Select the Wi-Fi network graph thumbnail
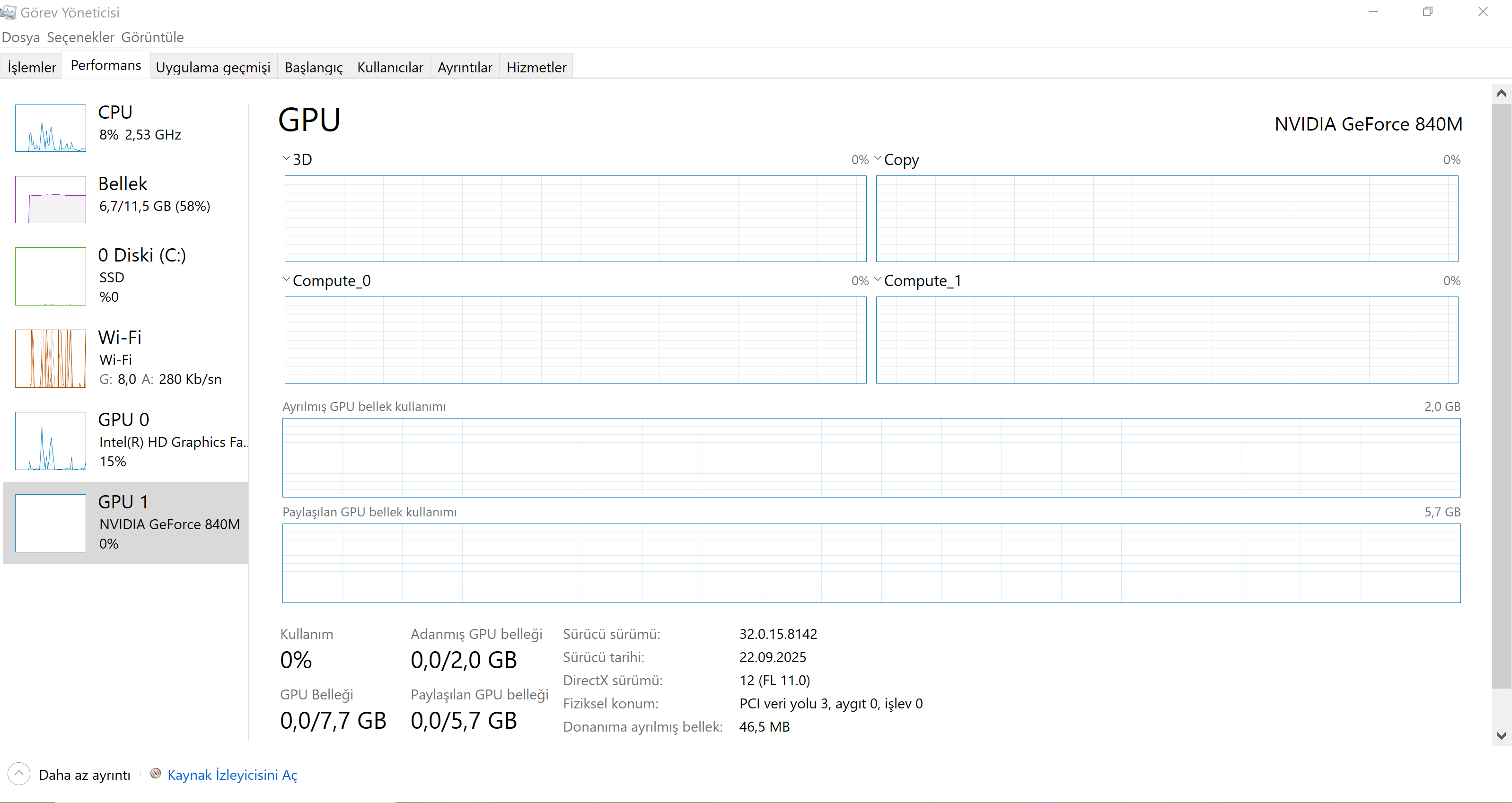 (51, 358)
